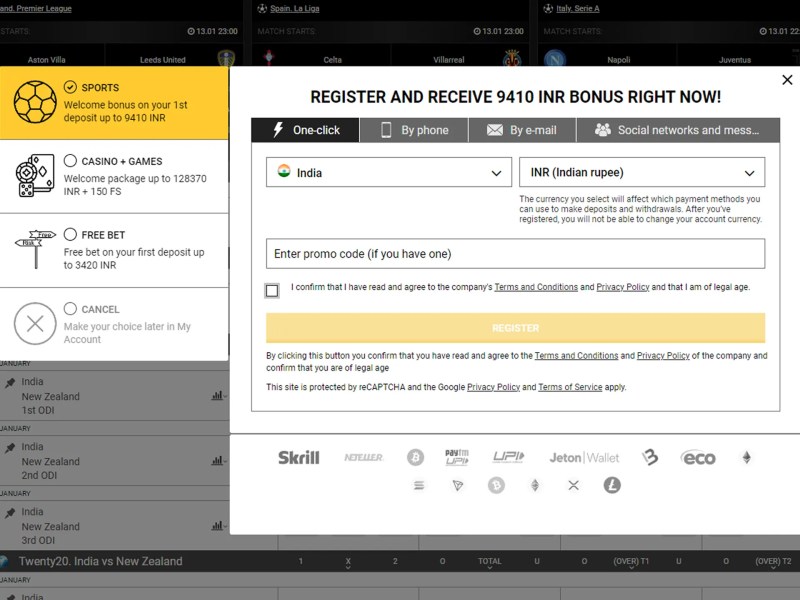Click the Leeds United crest icon

tap(226, 58)
